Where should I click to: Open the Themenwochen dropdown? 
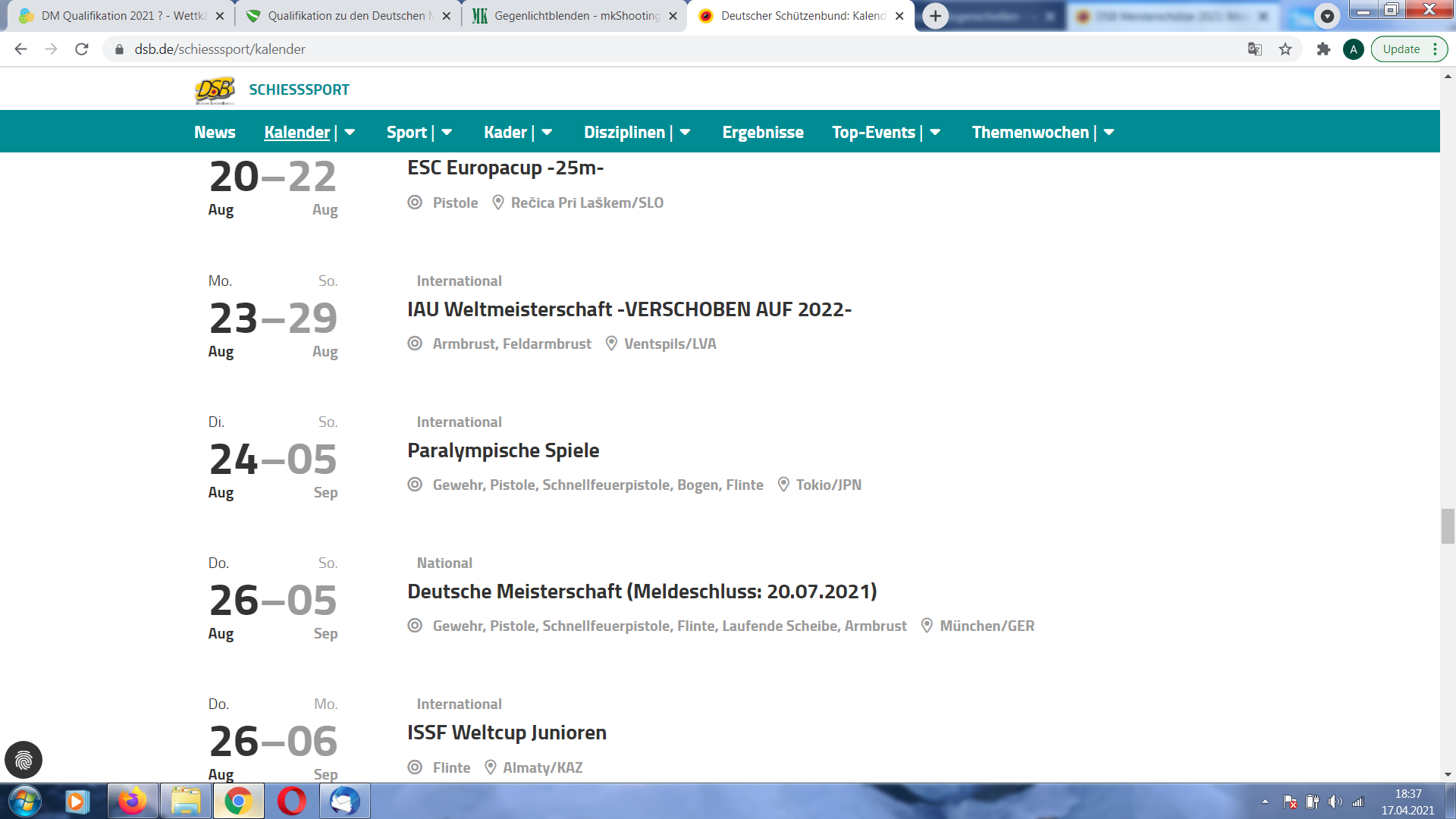[1109, 132]
